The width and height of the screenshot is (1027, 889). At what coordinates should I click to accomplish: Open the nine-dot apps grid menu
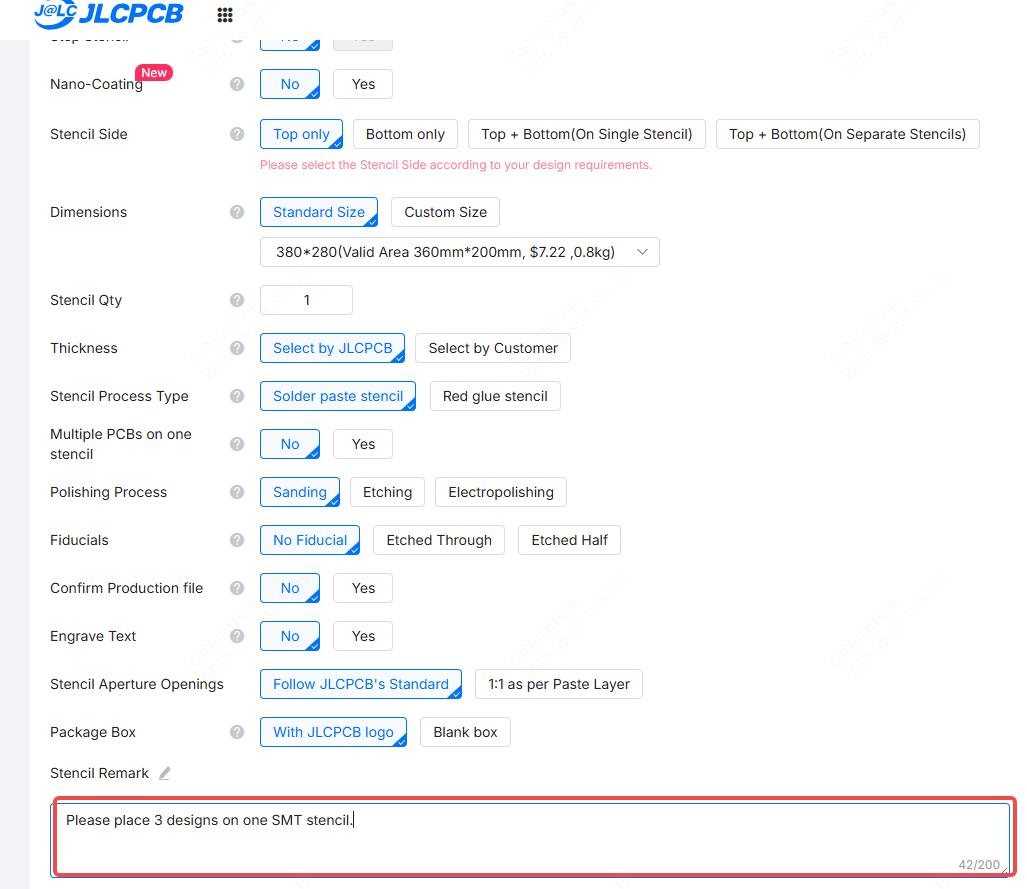[225, 15]
